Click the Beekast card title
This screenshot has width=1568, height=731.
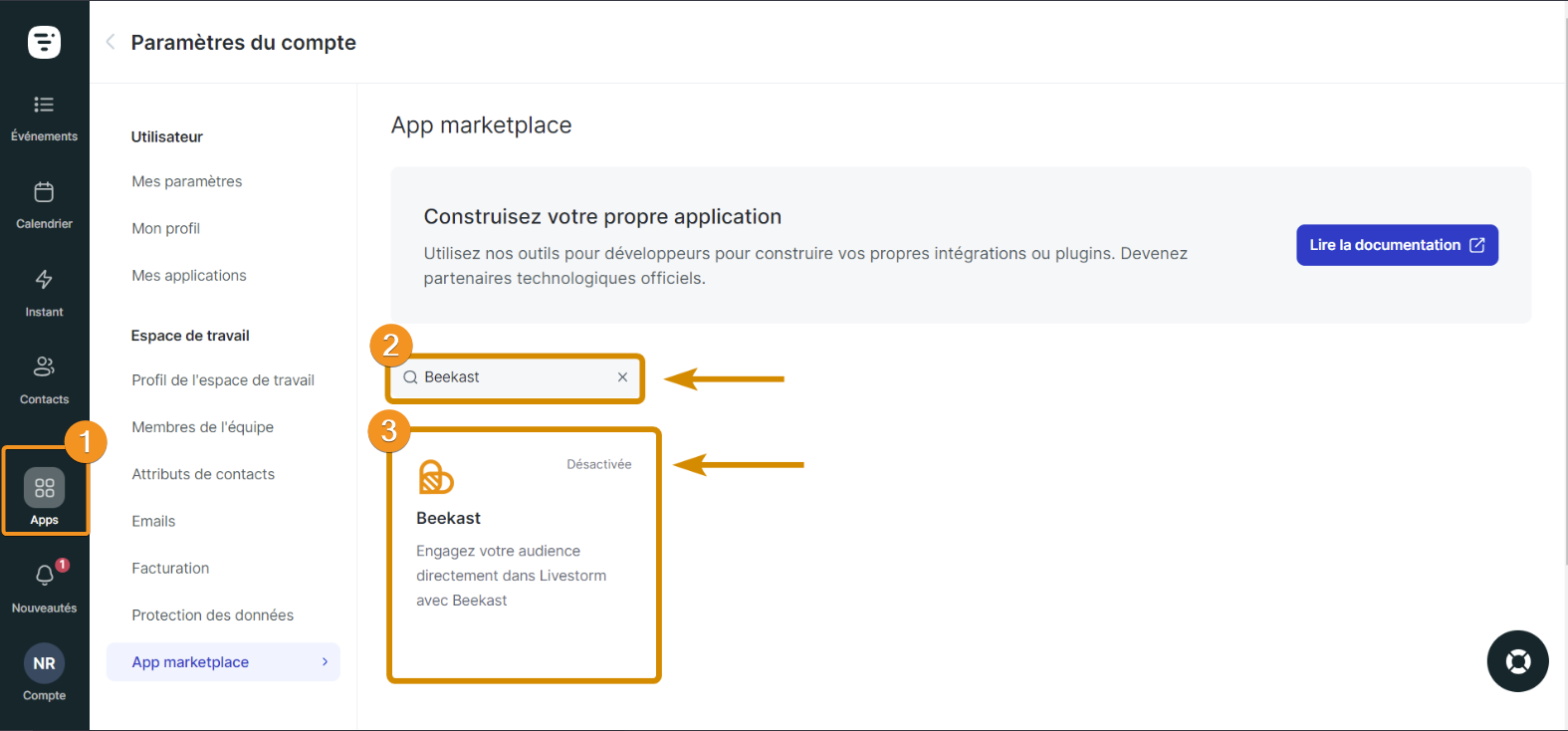click(448, 518)
